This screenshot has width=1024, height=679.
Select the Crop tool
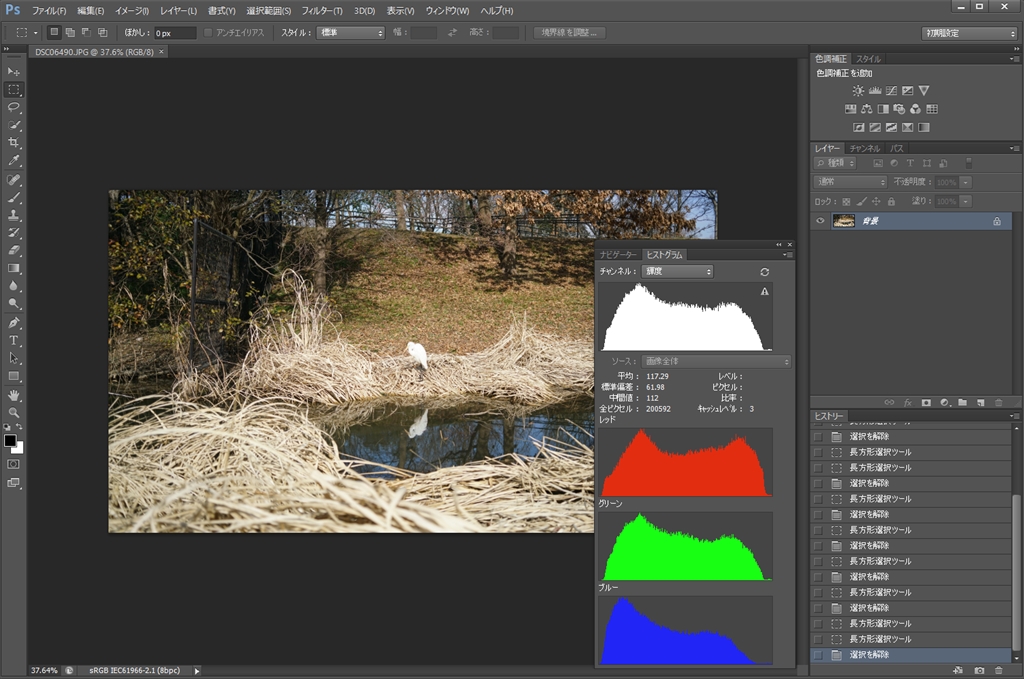coord(14,143)
